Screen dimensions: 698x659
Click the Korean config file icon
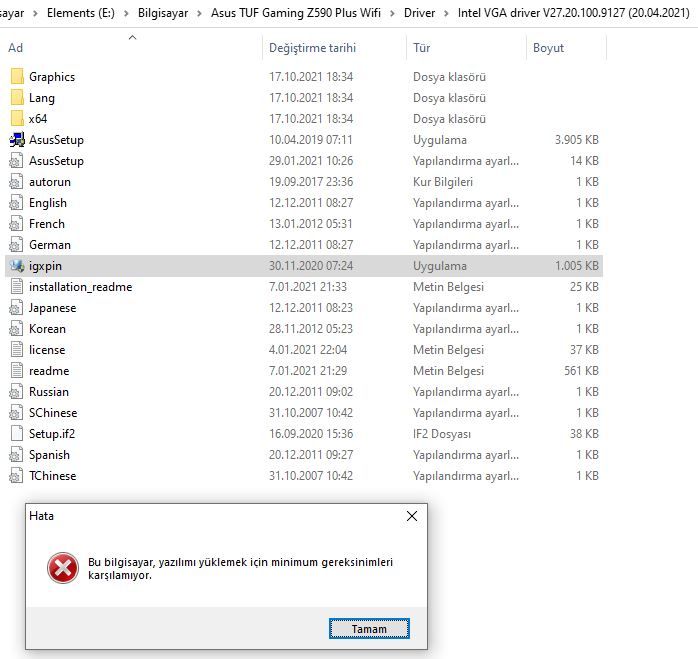(x=16, y=329)
